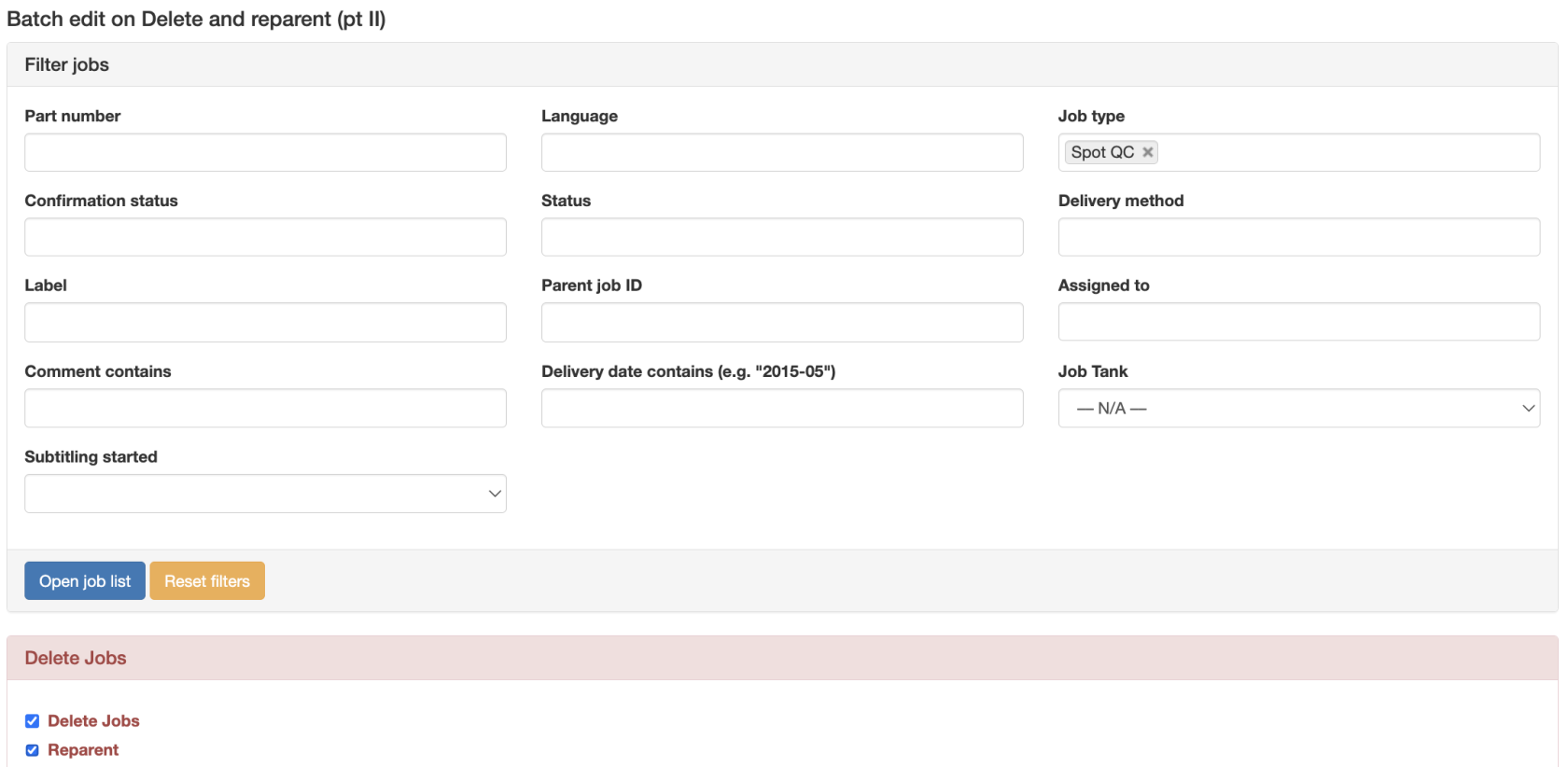Click the Language label

[580, 116]
